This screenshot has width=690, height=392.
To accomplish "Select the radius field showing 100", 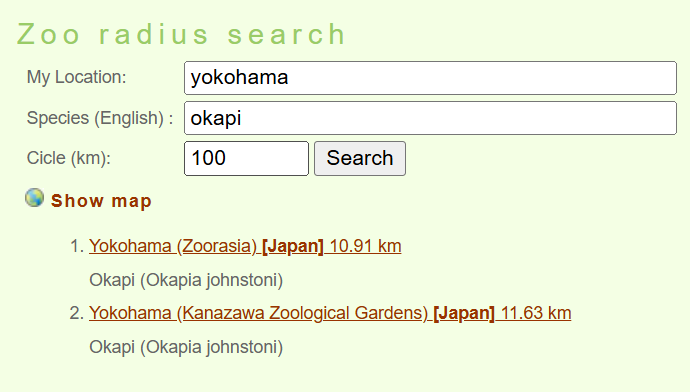I will (246, 158).
